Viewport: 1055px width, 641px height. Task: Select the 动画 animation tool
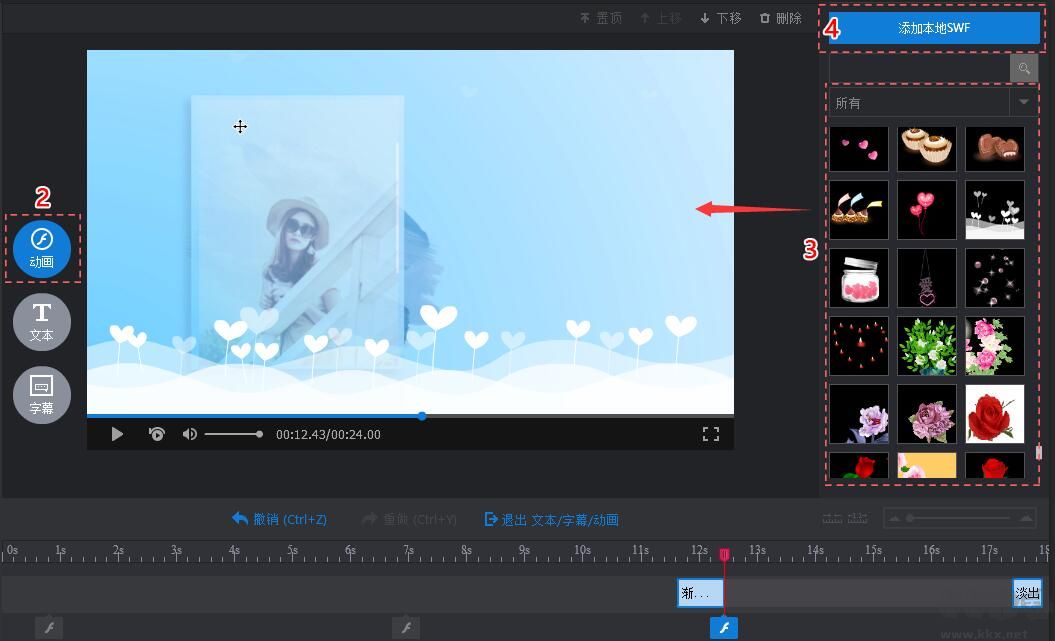[42, 248]
